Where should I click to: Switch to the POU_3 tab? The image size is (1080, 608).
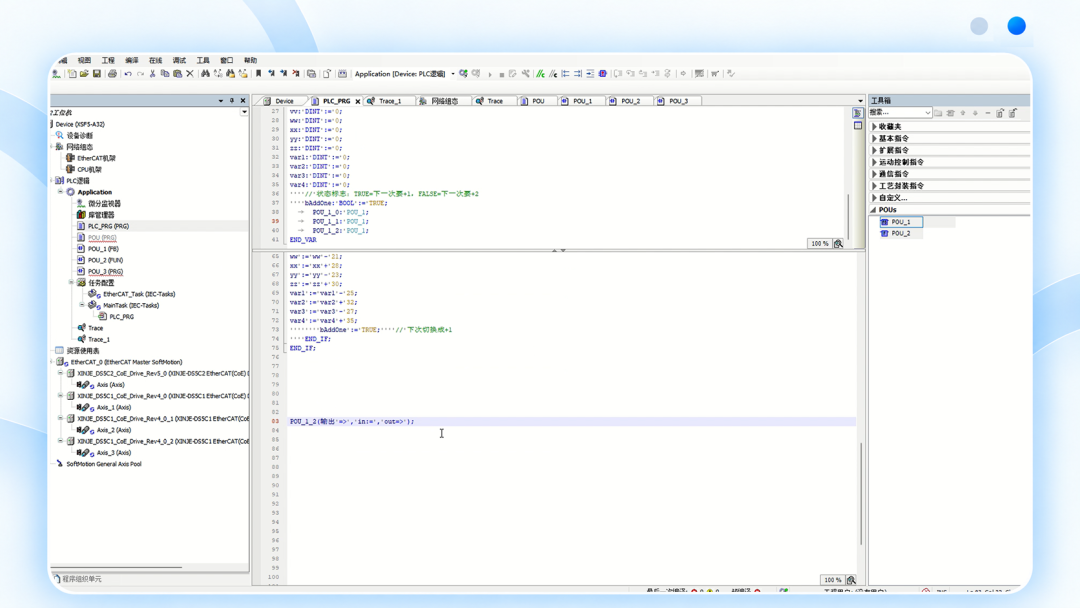click(678, 101)
